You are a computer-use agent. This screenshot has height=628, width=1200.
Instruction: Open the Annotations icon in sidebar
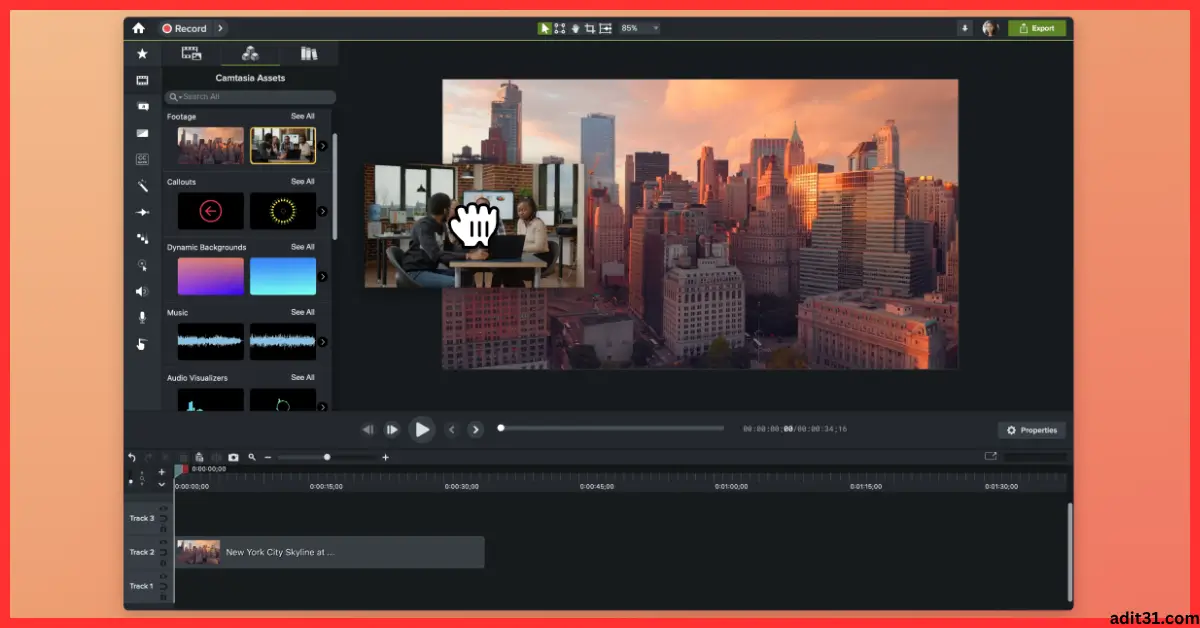[142, 106]
